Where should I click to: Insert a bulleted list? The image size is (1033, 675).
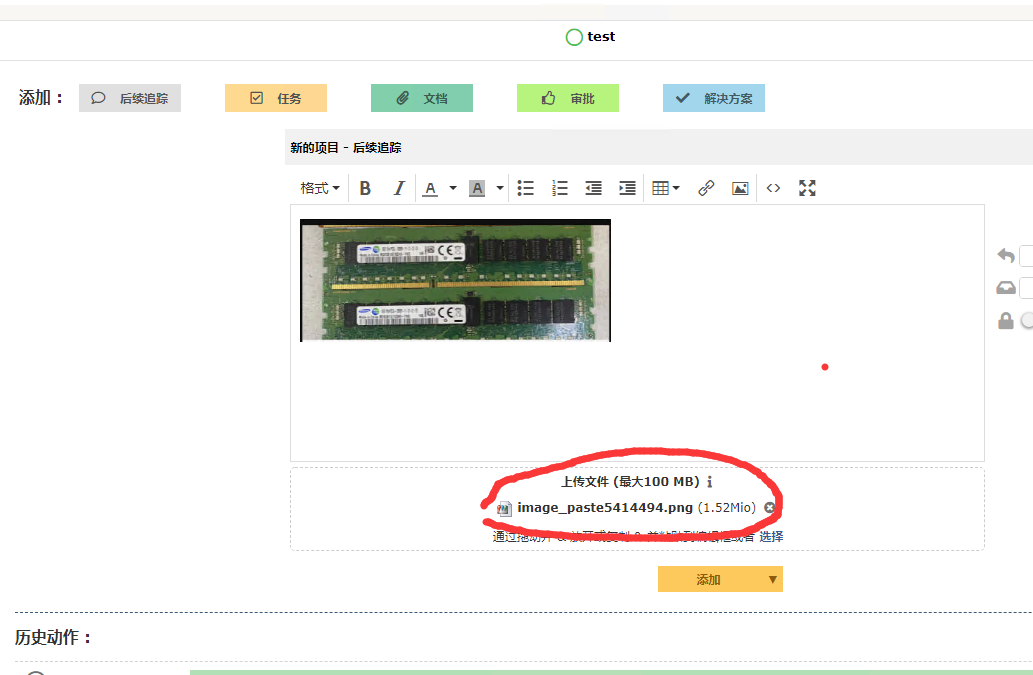tap(525, 187)
